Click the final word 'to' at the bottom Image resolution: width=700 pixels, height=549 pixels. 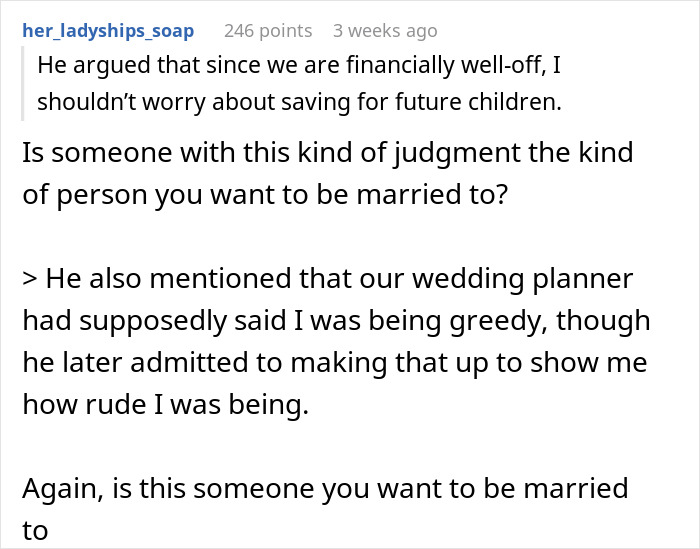pyautogui.click(x=35, y=530)
